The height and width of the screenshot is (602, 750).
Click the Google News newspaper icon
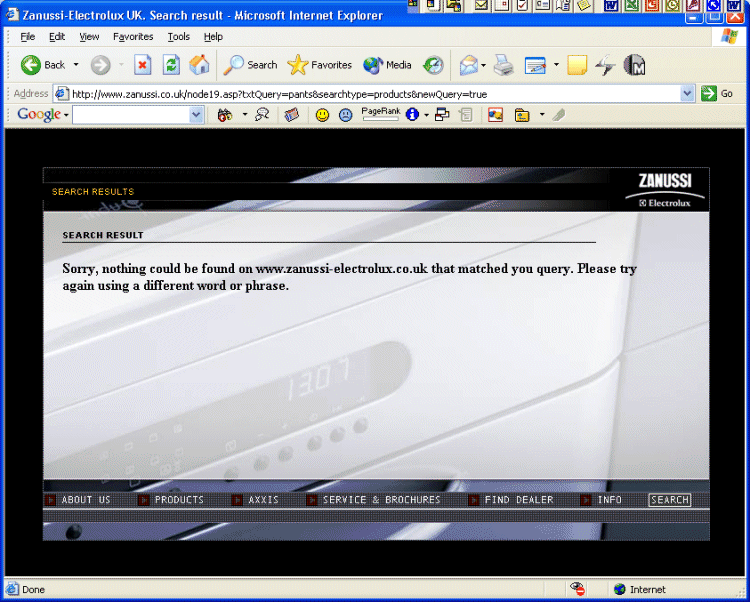(291, 115)
